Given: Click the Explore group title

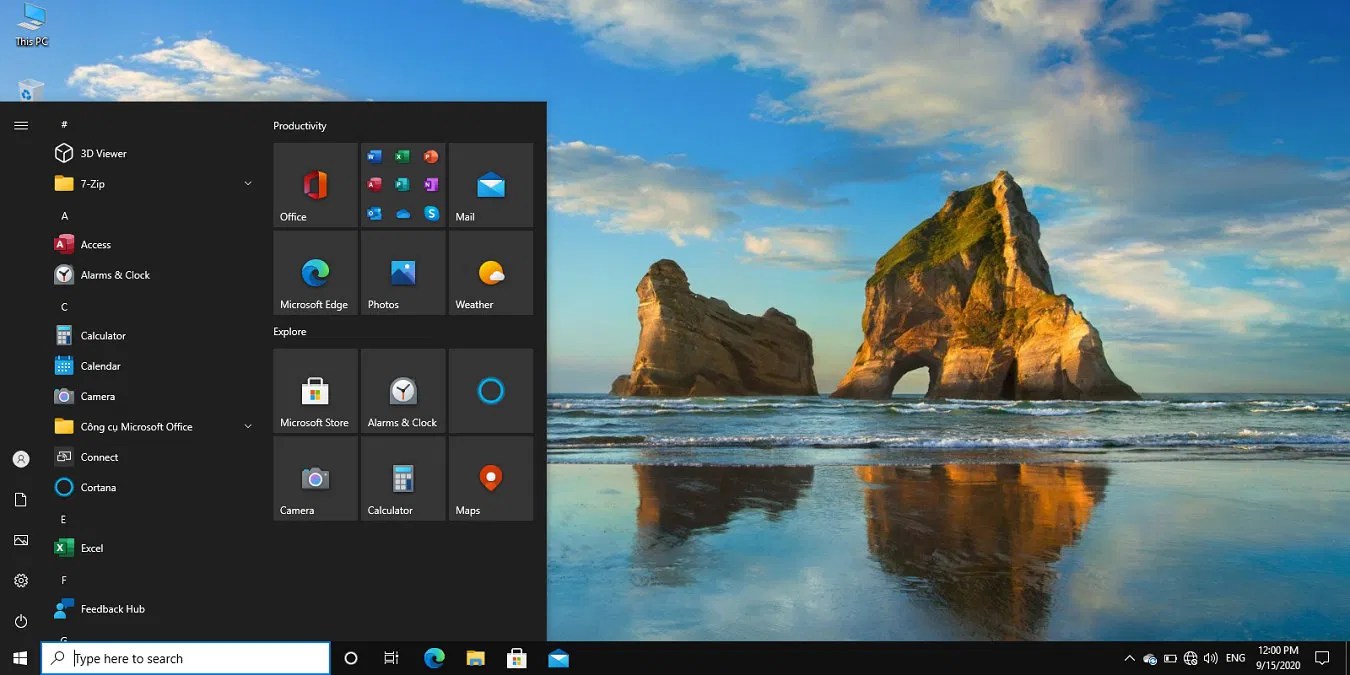Looking at the screenshot, I should pyautogui.click(x=290, y=332).
